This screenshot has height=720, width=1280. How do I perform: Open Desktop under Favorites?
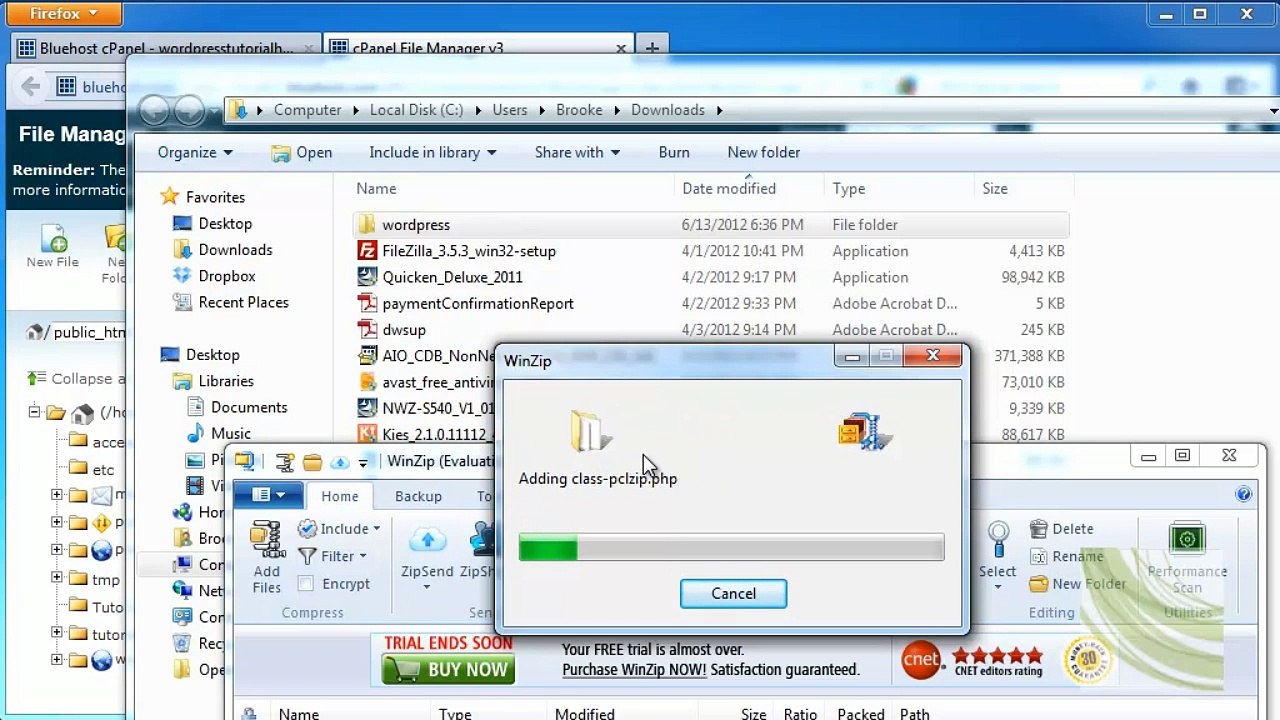click(x=212, y=224)
